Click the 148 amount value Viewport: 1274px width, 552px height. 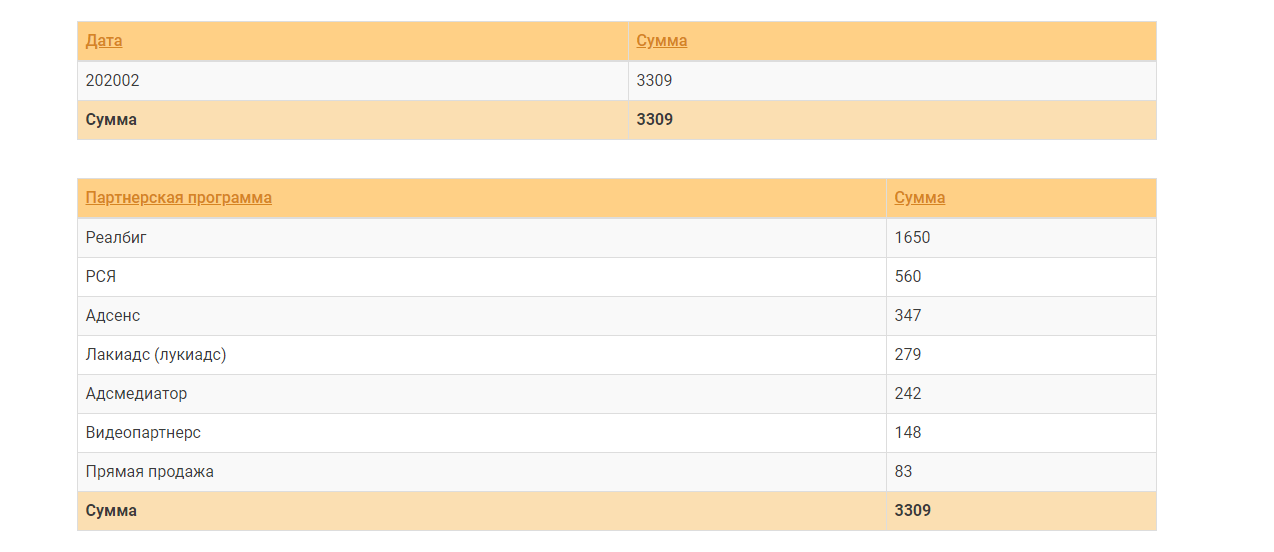tap(908, 432)
